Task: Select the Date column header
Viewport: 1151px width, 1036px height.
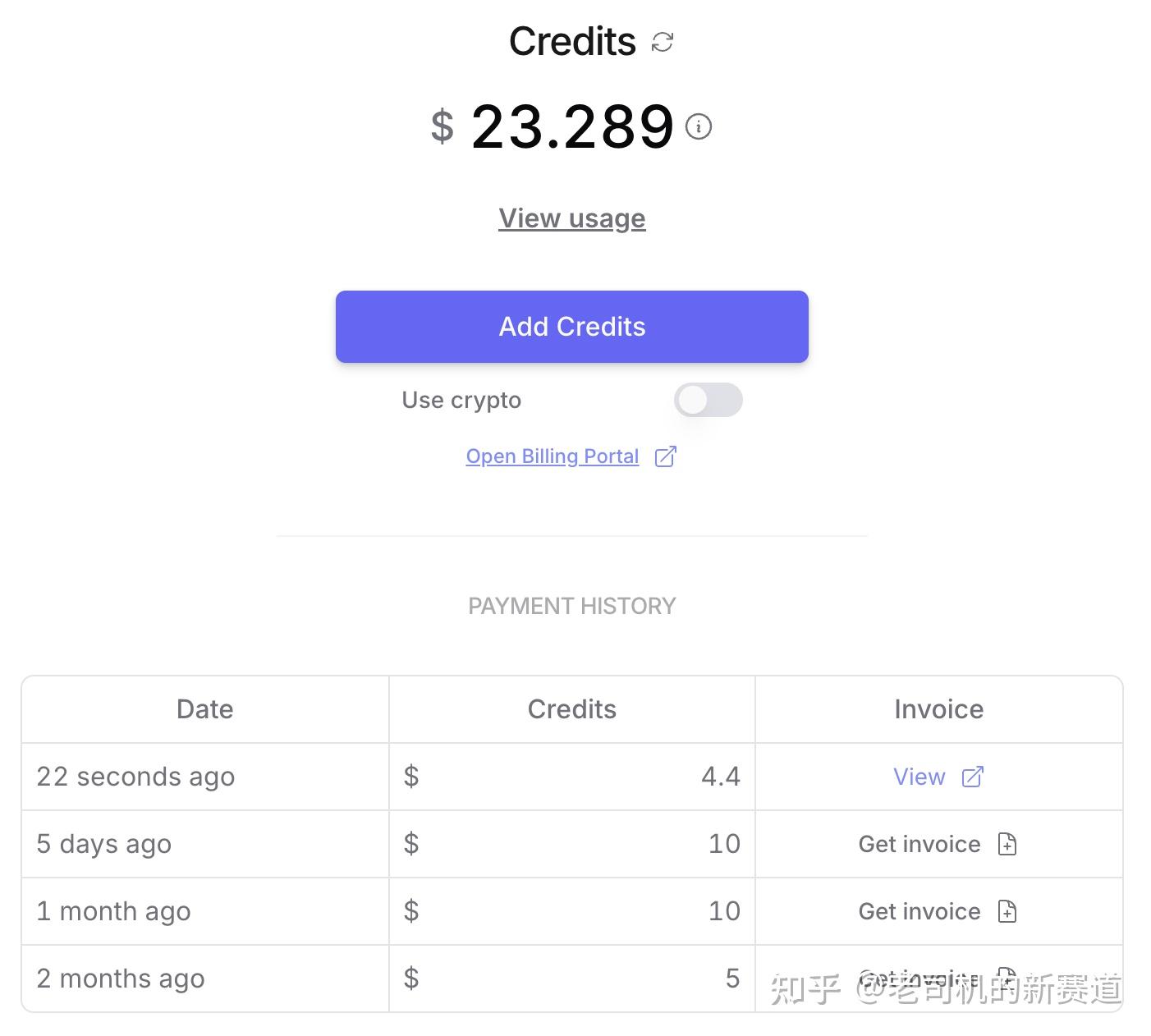Action: point(204,708)
